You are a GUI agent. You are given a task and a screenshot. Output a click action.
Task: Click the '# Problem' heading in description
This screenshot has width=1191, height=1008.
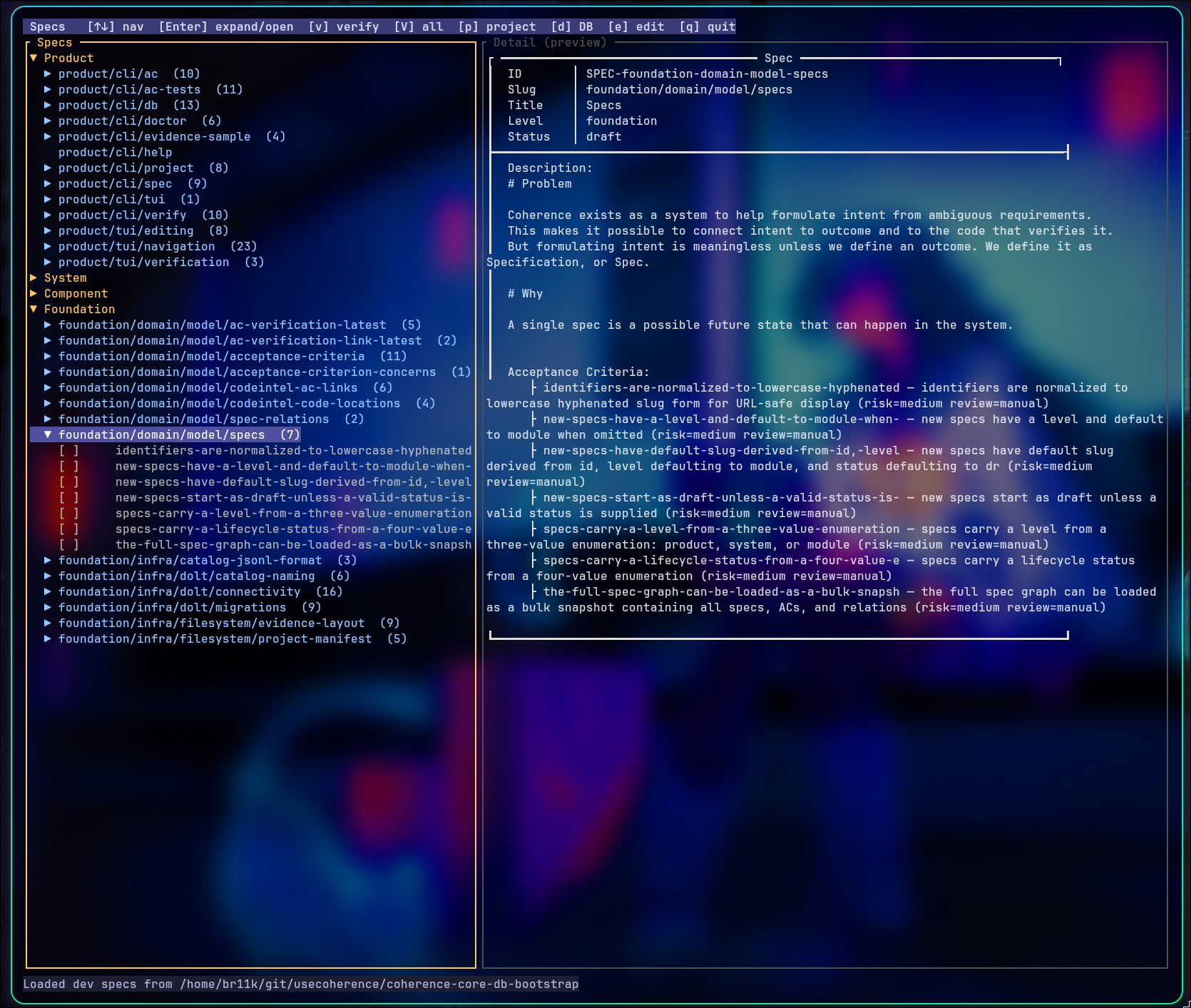tap(540, 183)
